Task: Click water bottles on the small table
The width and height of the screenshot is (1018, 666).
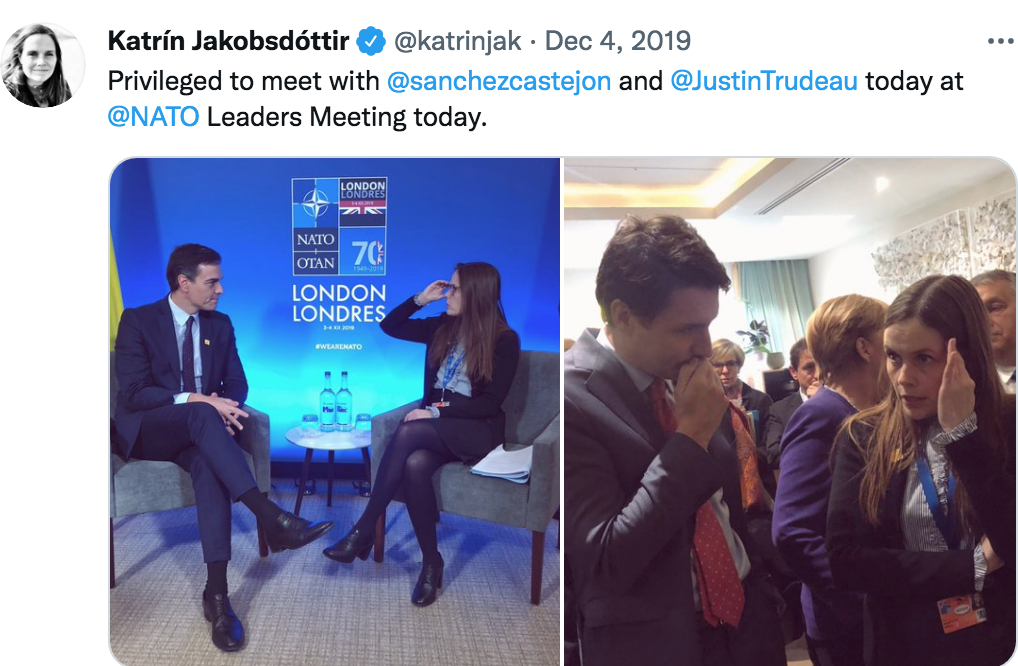Action: pyautogui.click(x=336, y=400)
